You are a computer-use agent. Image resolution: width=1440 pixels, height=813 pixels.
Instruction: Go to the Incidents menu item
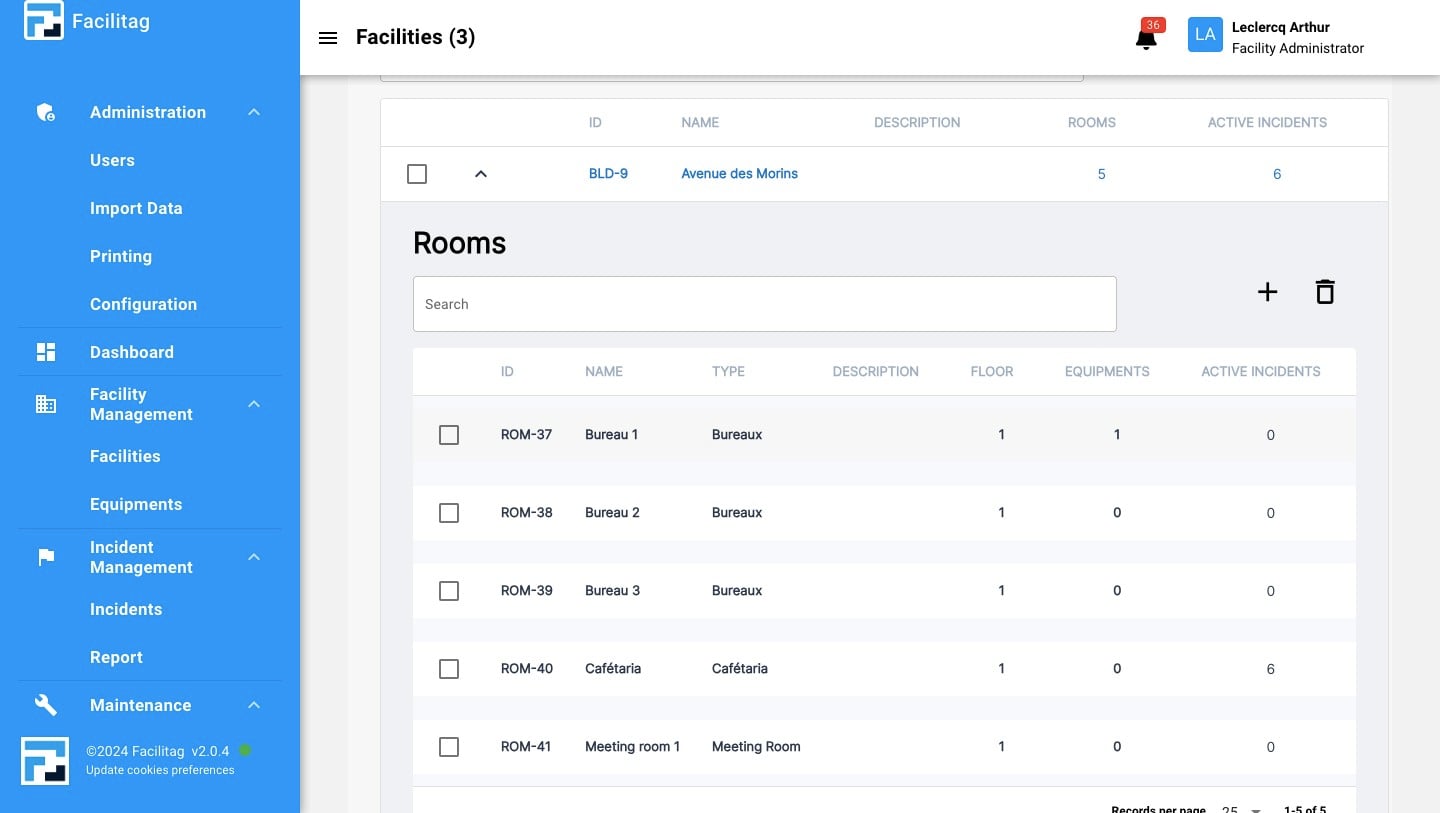(x=126, y=609)
